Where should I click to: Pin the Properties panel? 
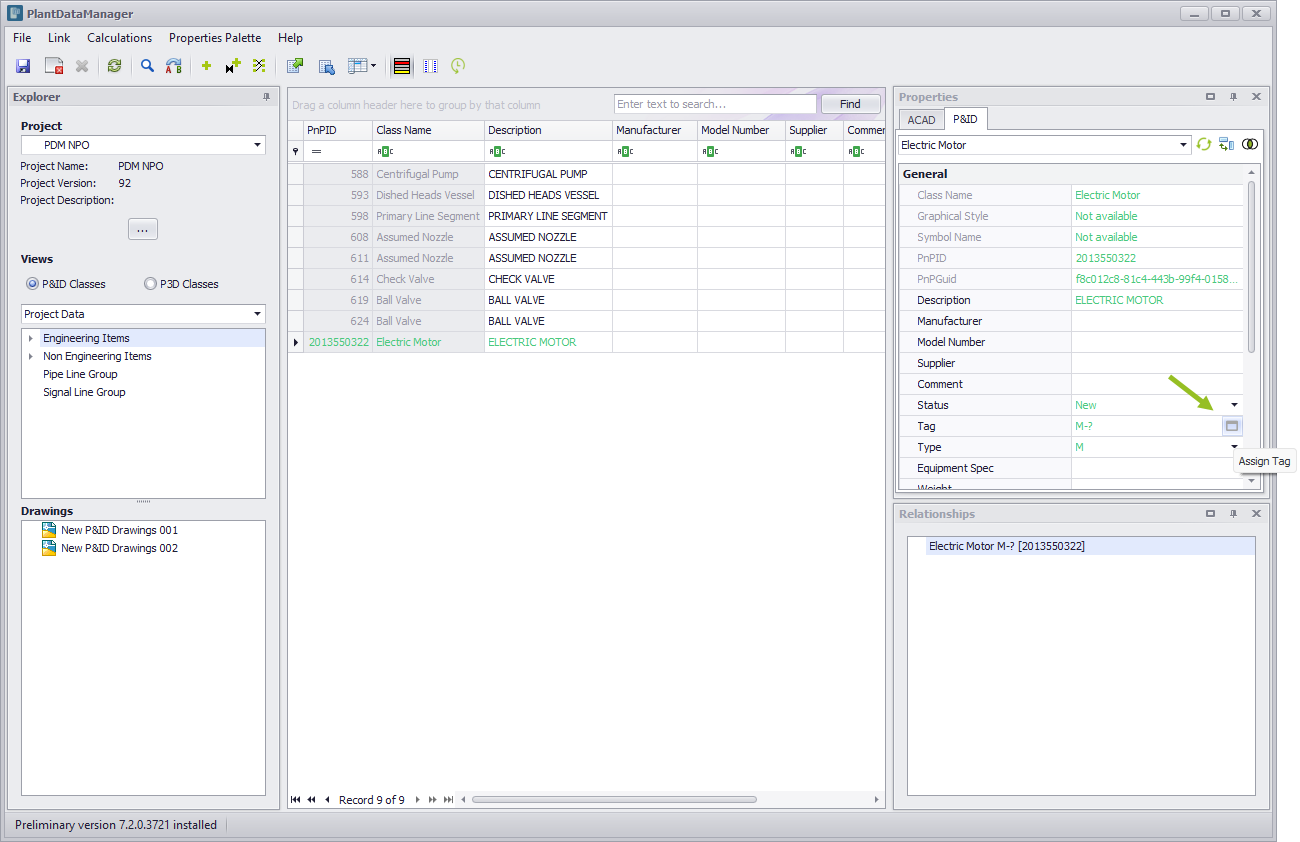pyautogui.click(x=1234, y=97)
